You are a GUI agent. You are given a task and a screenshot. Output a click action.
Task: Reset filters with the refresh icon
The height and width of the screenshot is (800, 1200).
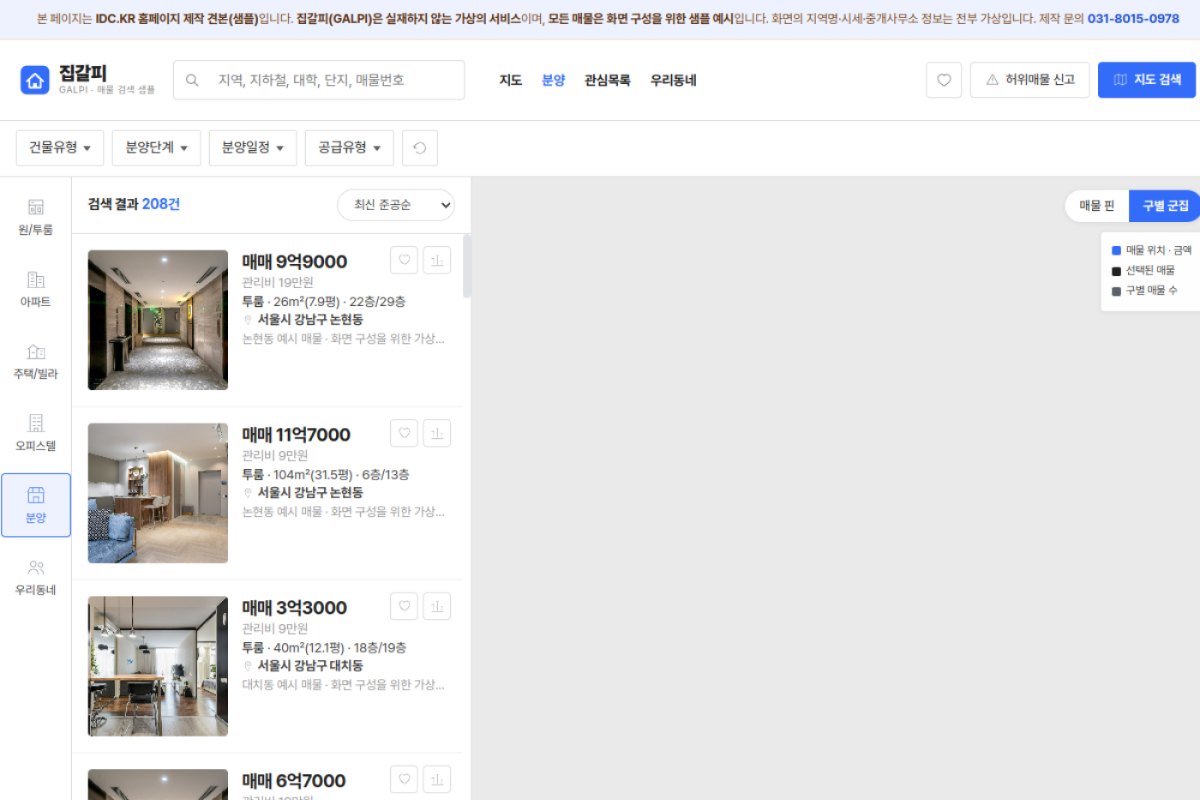420,148
